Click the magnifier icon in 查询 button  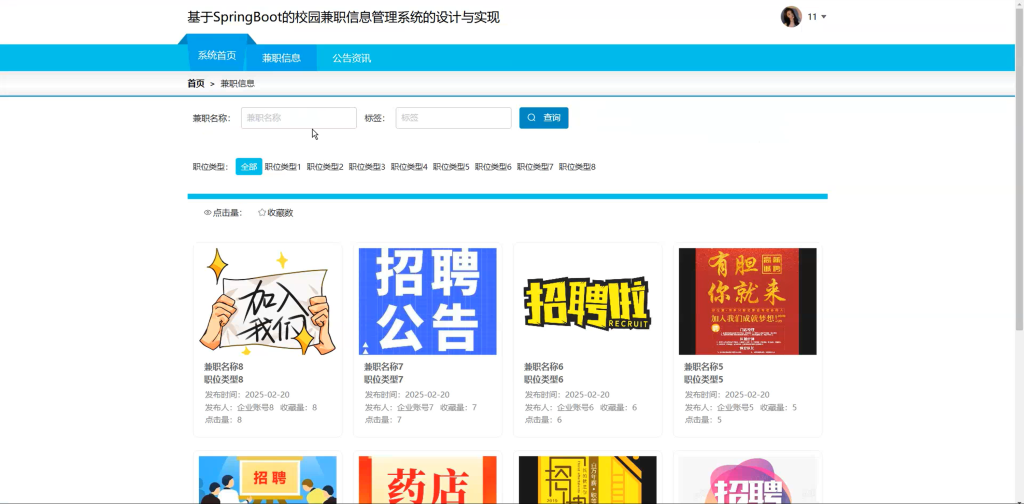[532, 118]
